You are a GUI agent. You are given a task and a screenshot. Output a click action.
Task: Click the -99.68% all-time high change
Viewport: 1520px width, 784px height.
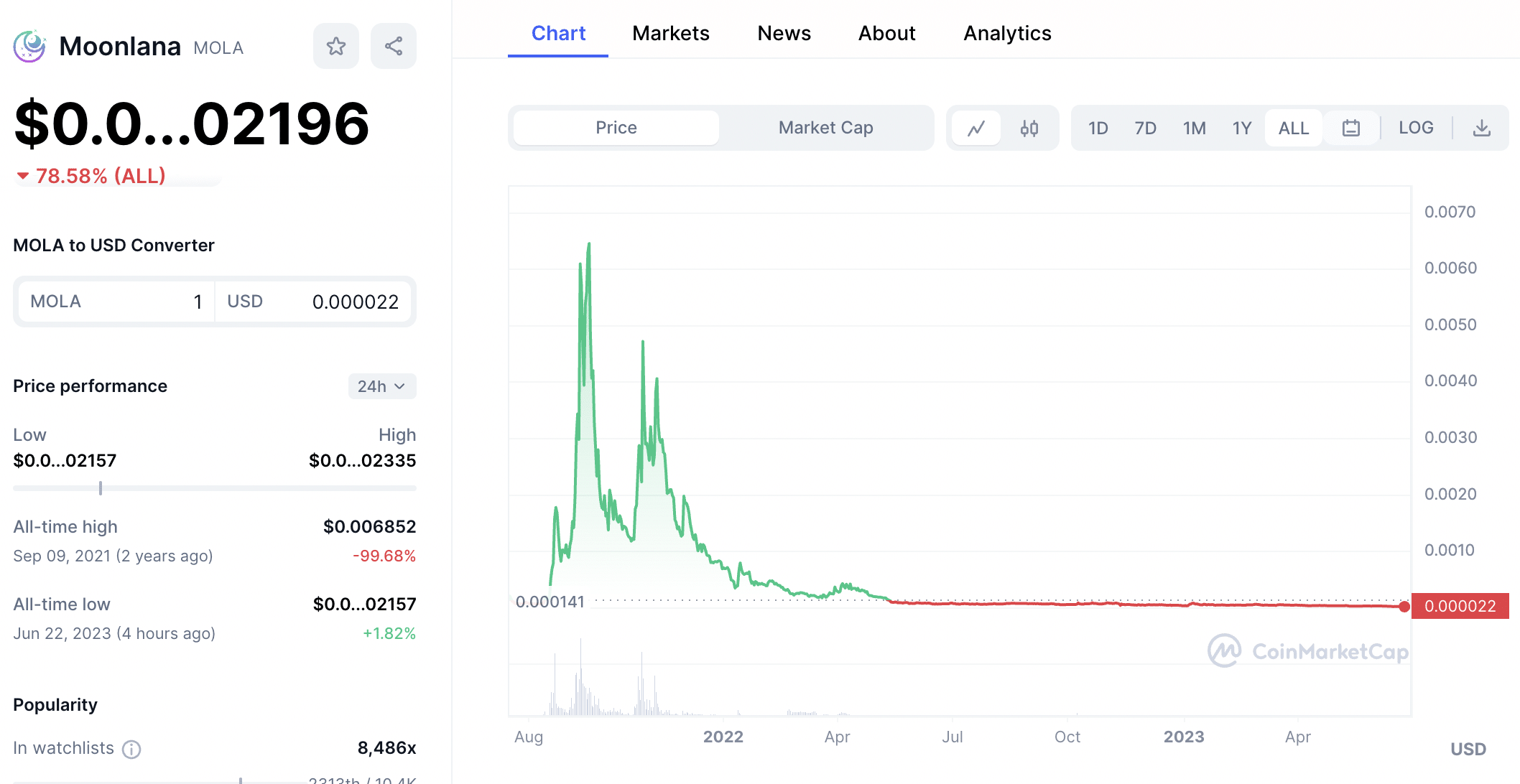point(384,556)
